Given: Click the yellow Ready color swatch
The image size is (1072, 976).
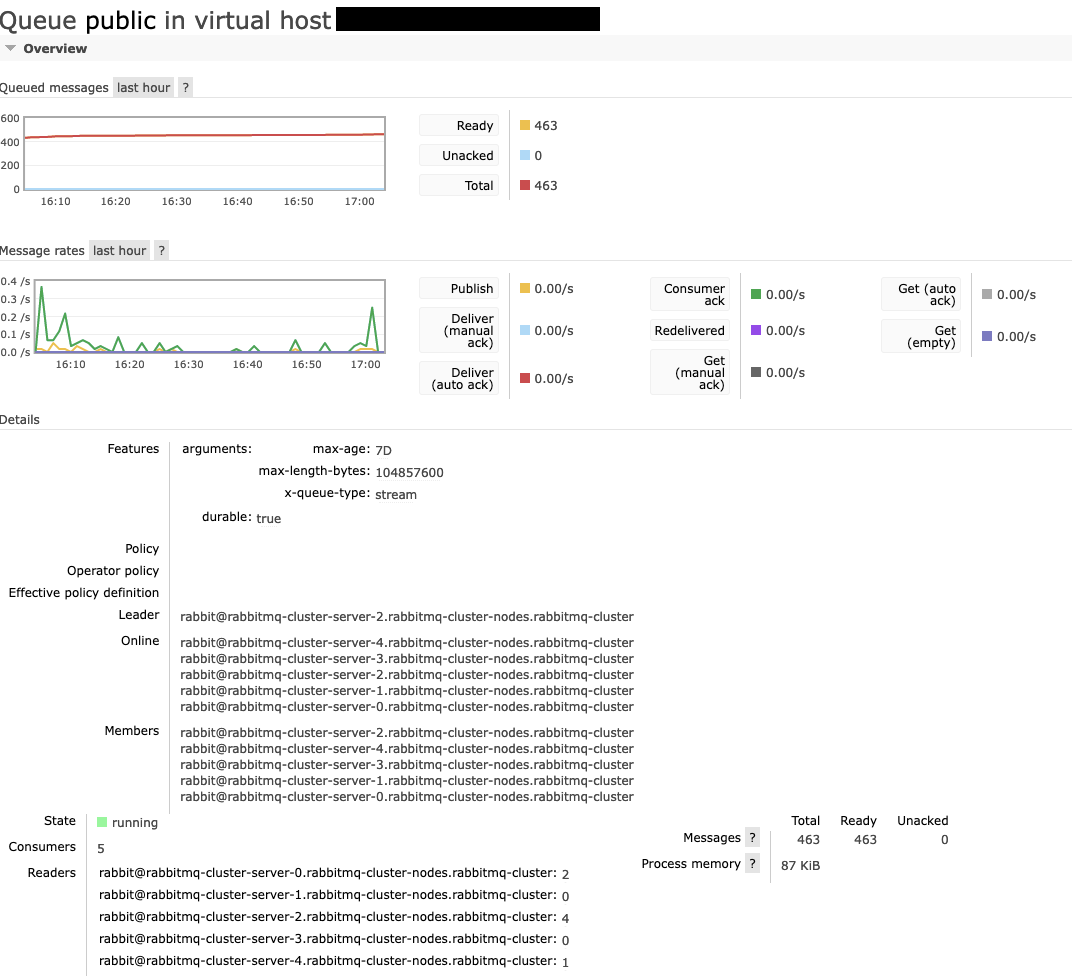Looking at the screenshot, I should (x=525, y=125).
